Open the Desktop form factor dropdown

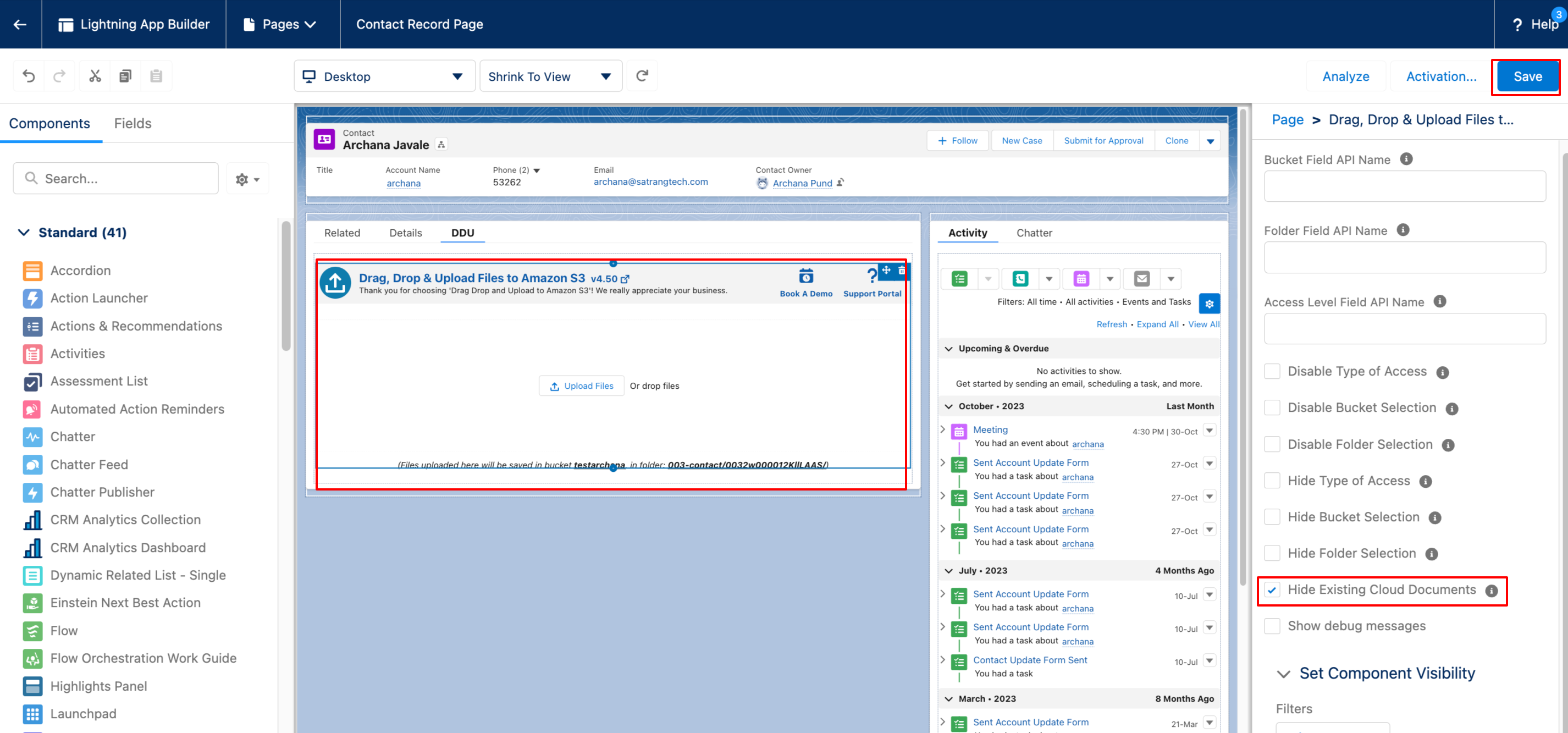384,76
